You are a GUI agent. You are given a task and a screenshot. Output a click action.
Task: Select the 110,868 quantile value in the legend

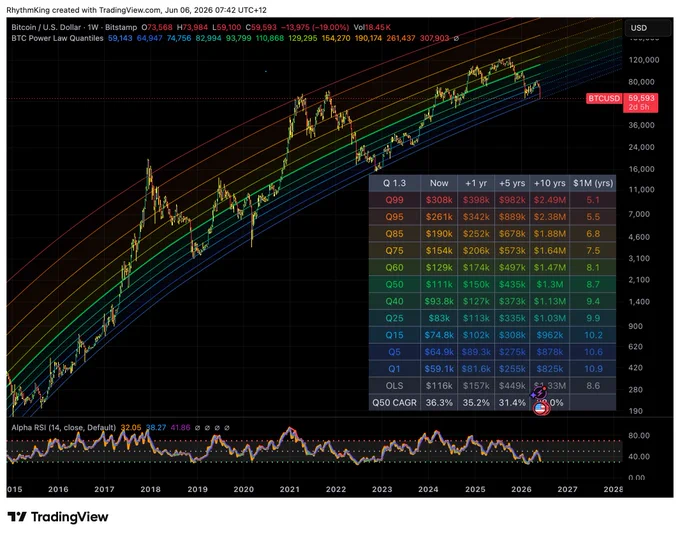269,38
